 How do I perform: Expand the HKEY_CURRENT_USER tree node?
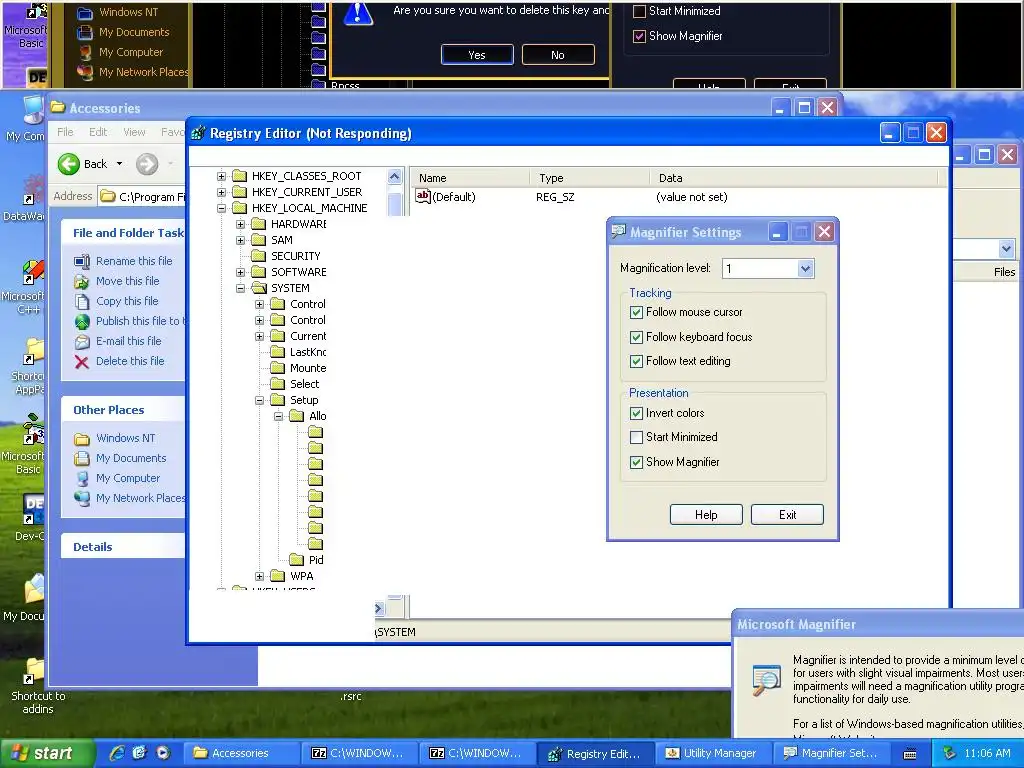tap(221, 192)
